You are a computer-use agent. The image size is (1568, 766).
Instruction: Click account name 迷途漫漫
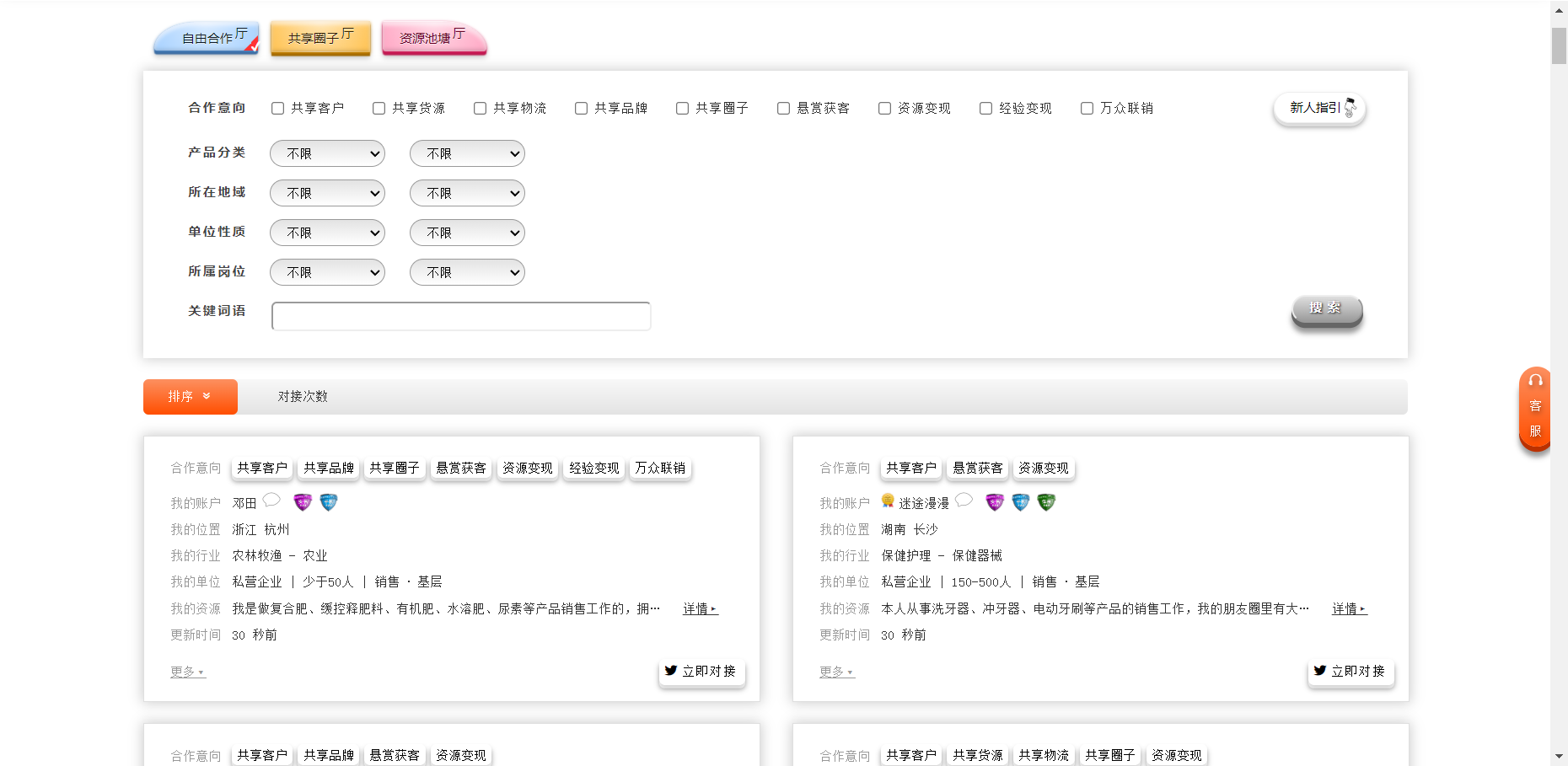click(924, 503)
